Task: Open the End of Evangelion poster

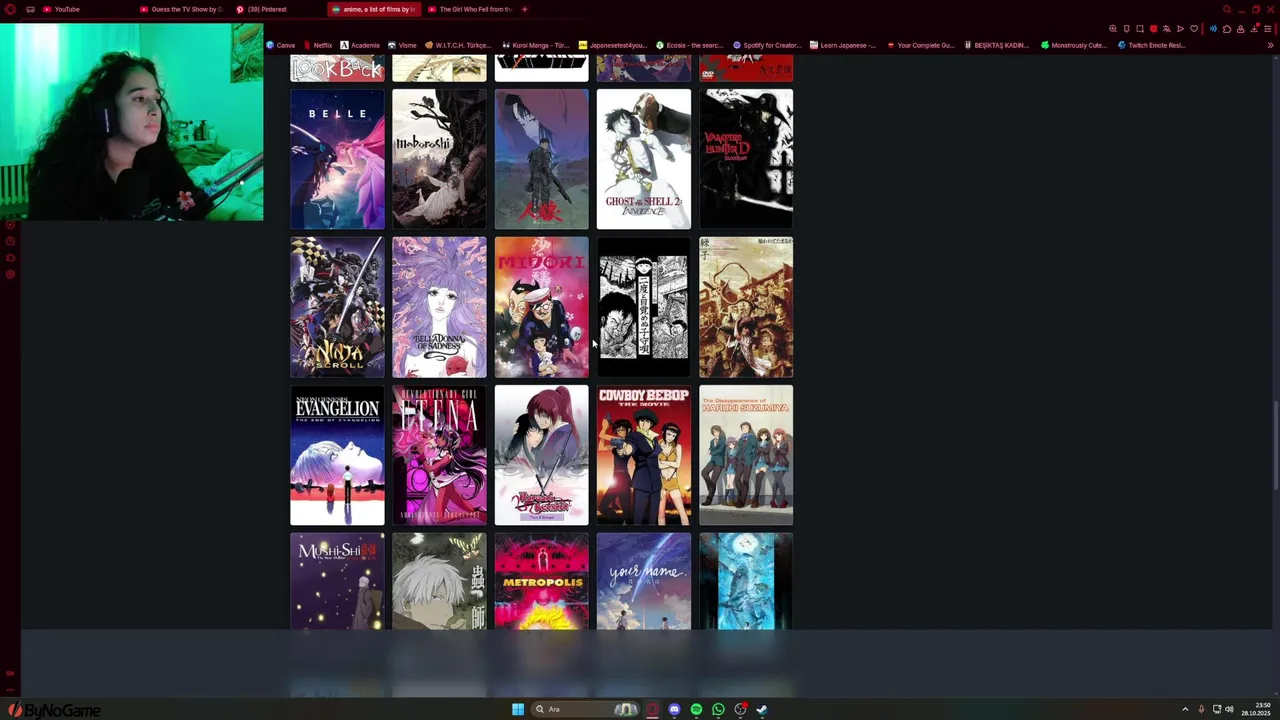Action: coord(337,455)
